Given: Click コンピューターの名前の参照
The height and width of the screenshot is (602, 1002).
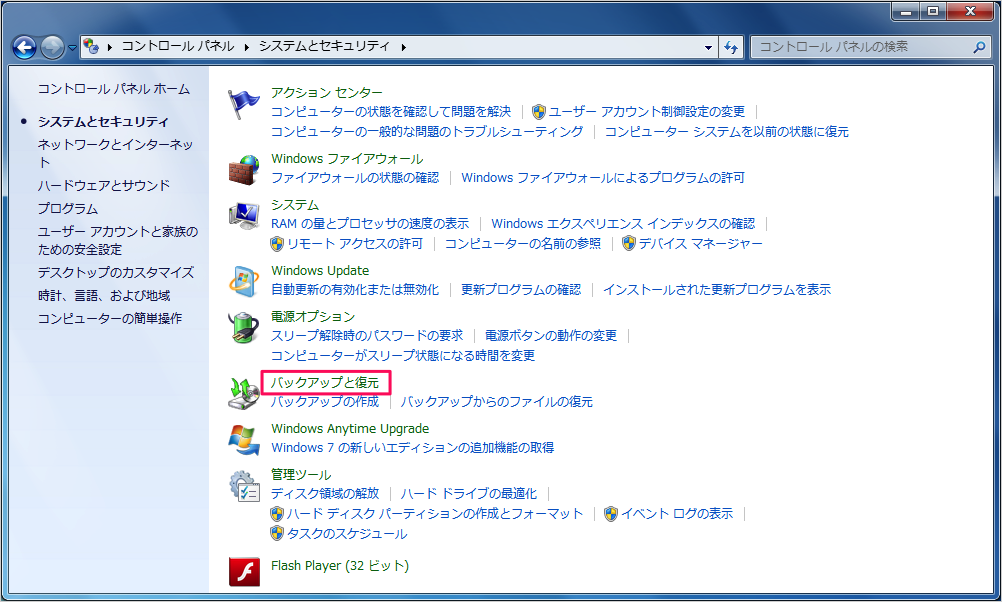Looking at the screenshot, I should coord(523,243).
